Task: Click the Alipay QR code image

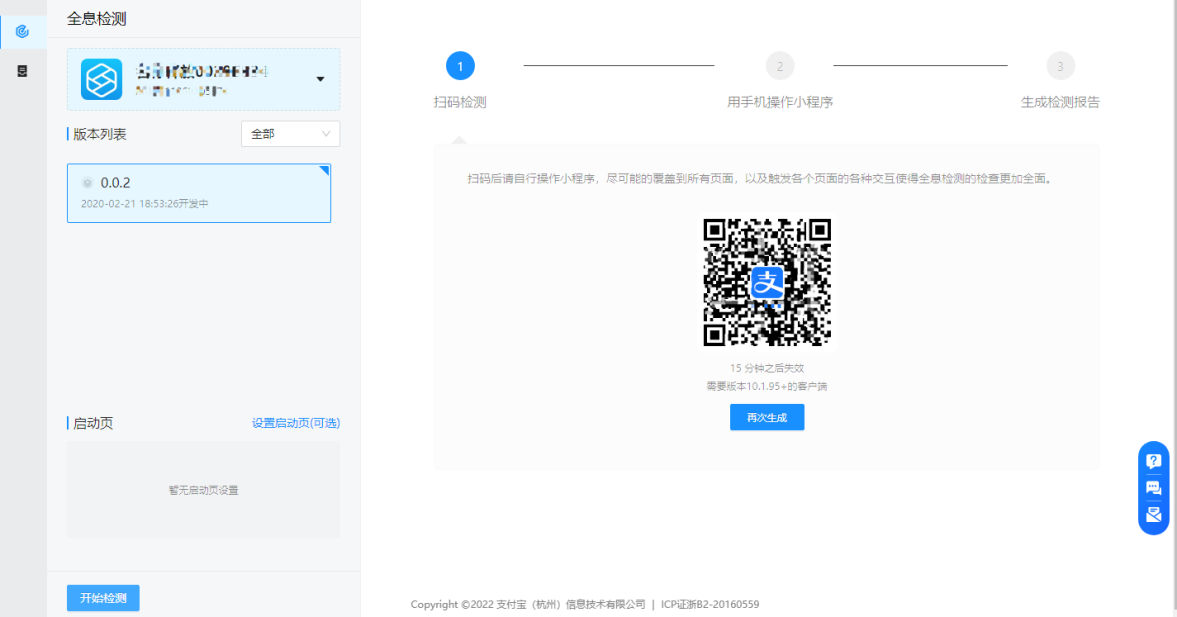Action: 766,282
